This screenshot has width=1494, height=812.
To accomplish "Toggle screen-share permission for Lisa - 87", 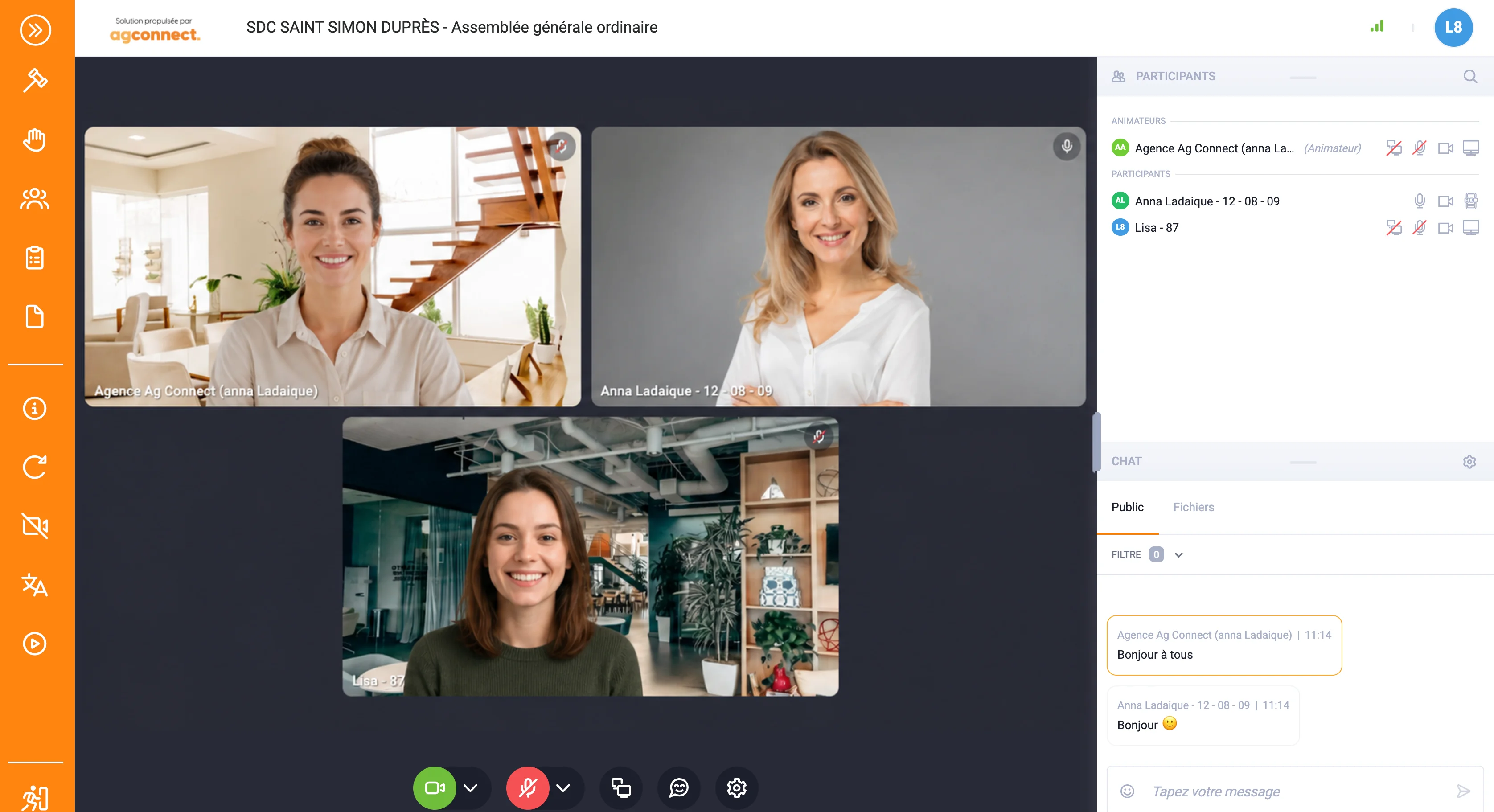I will click(x=1394, y=227).
